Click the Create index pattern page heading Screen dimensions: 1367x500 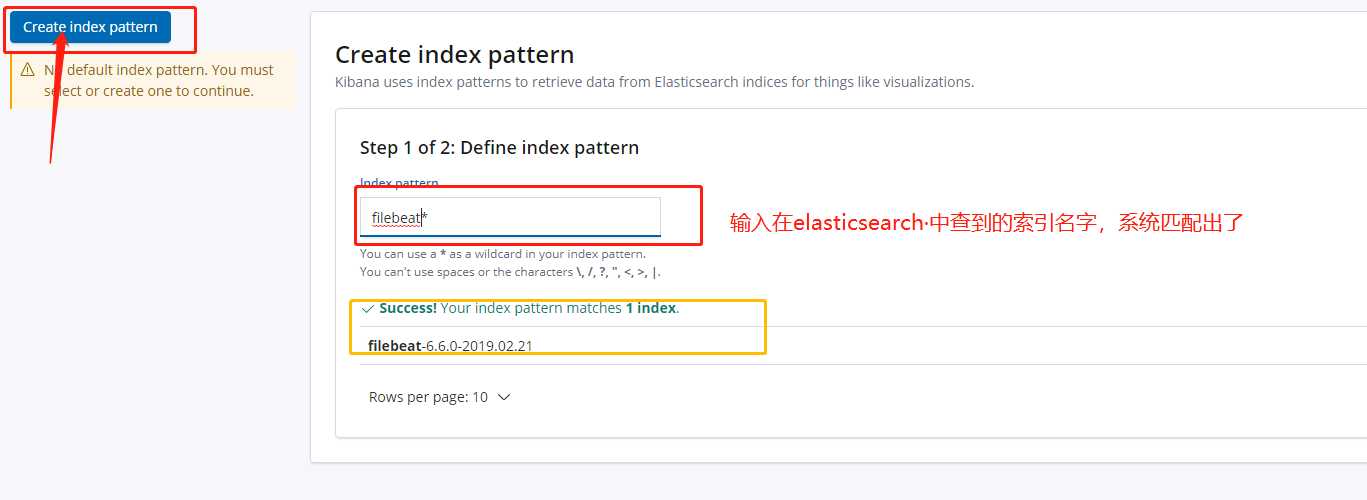(x=455, y=54)
